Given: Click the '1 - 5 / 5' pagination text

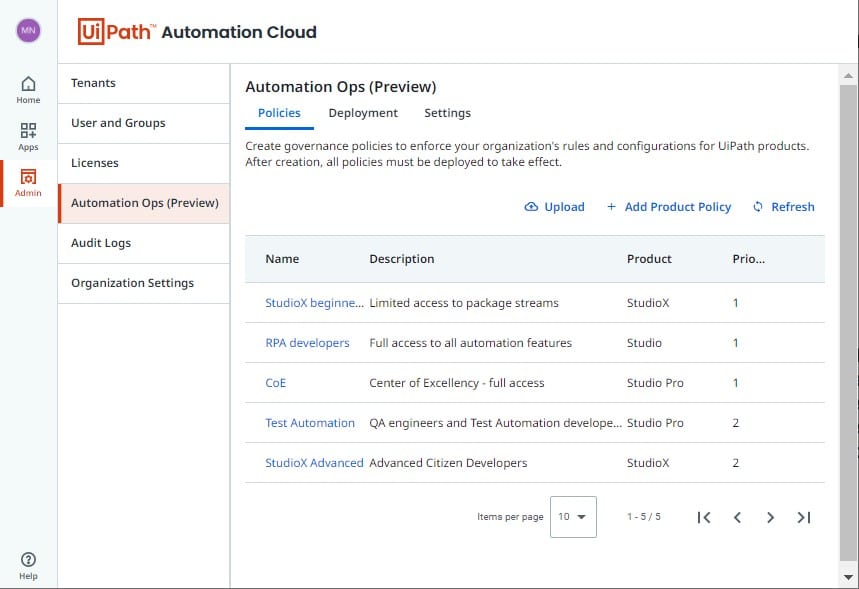Looking at the screenshot, I should [644, 517].
